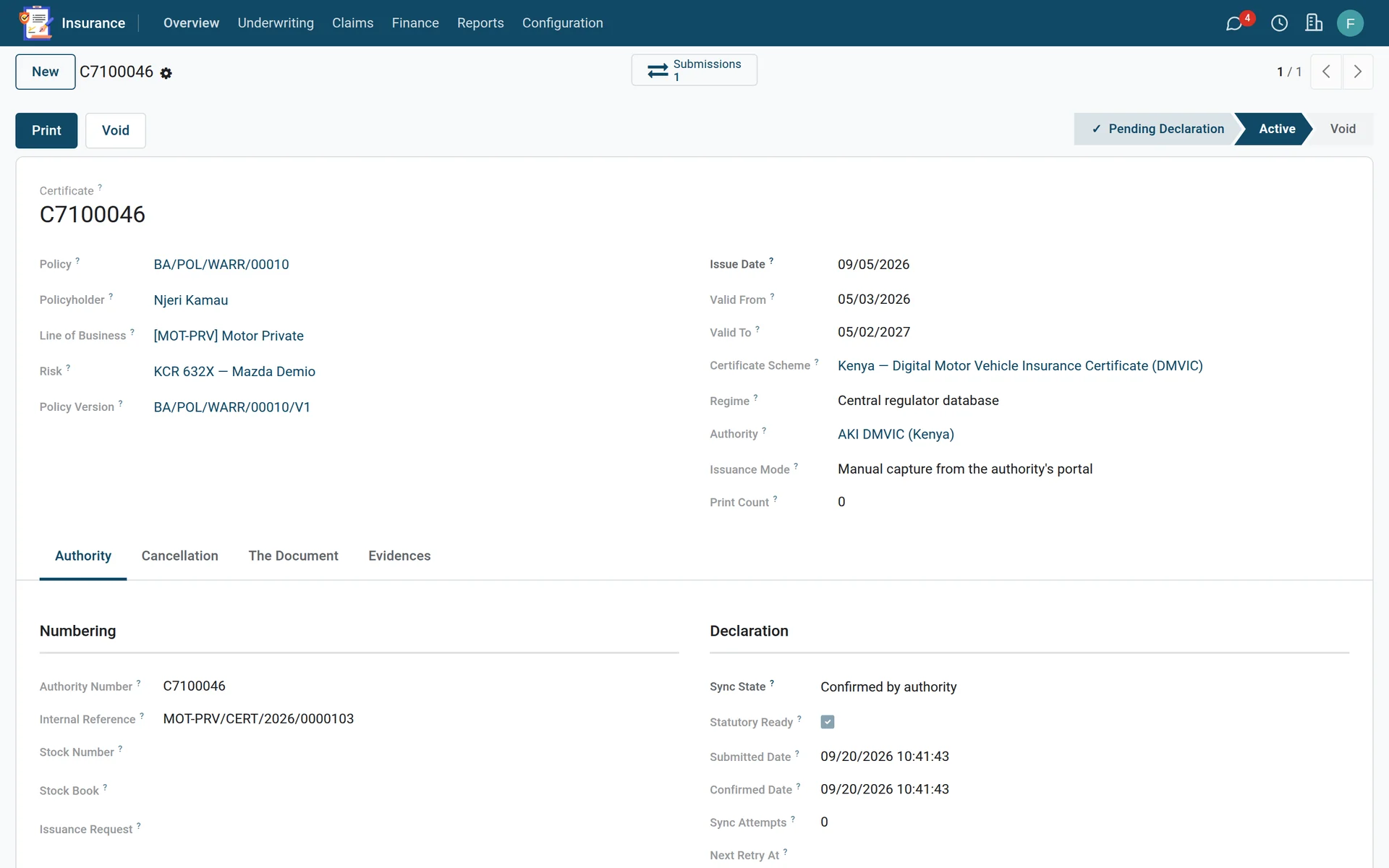Click the Void action button

[116, 130]
